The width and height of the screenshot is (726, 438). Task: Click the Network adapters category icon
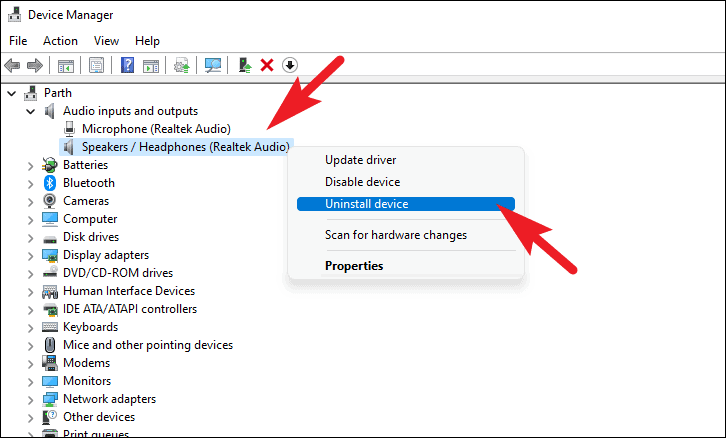[x=50, y=399]
